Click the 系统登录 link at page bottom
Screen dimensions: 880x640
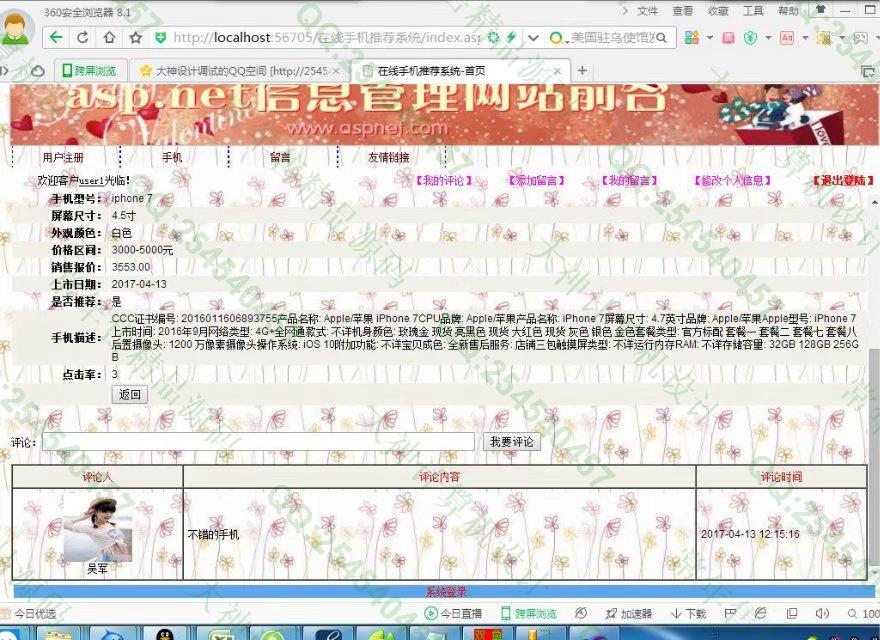[x=446, y=592]
